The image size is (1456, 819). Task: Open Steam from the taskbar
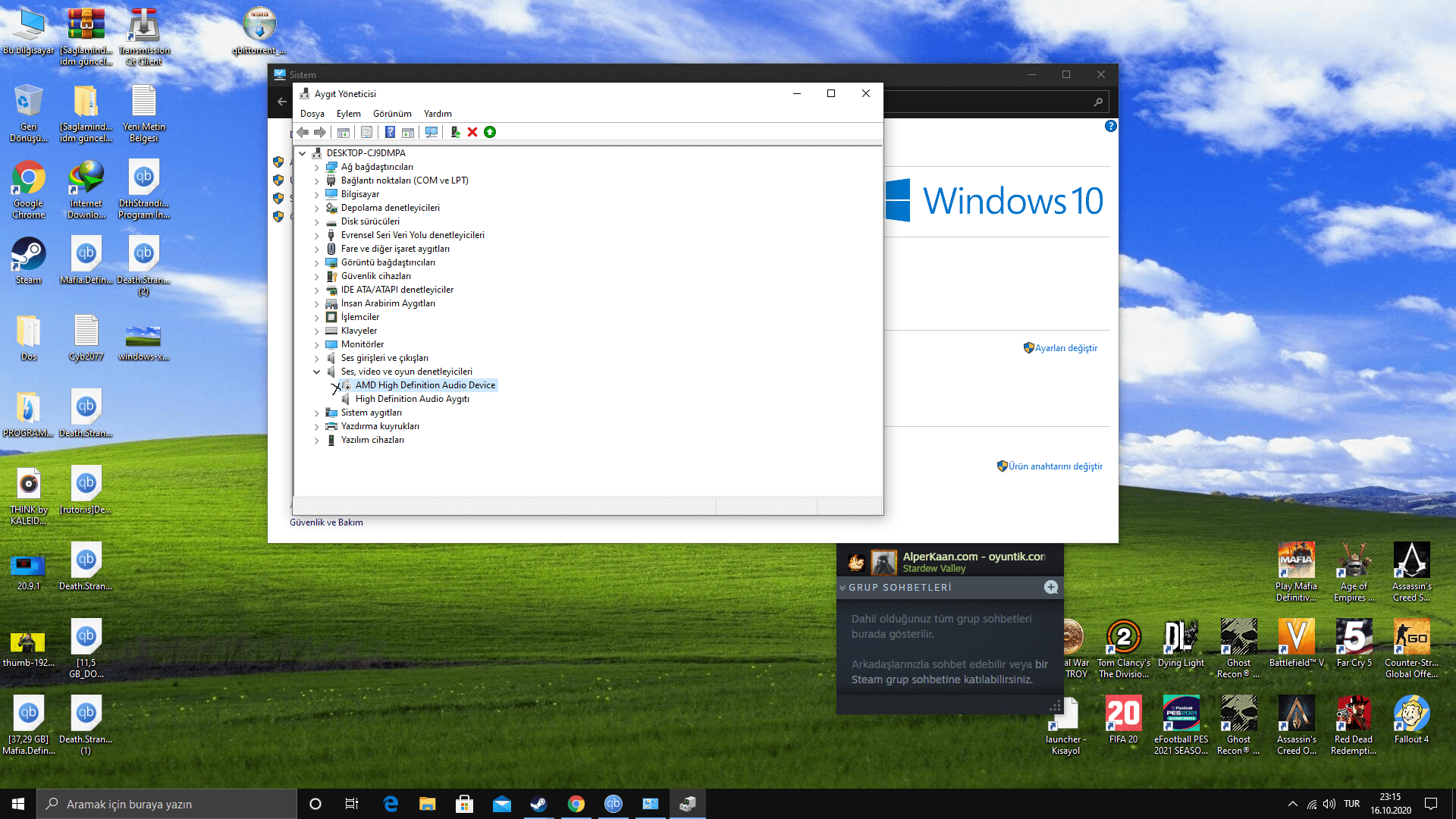[538, 804]
